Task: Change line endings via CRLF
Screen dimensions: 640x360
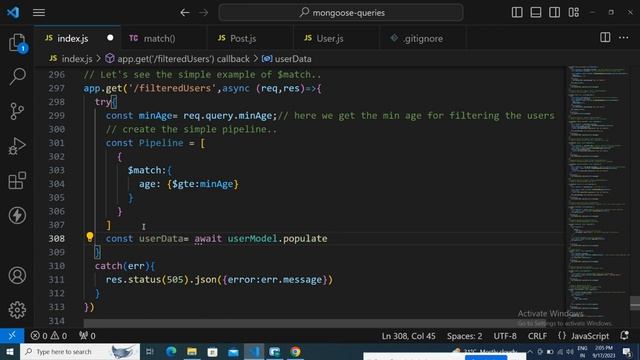Action: tap(537, 336)
